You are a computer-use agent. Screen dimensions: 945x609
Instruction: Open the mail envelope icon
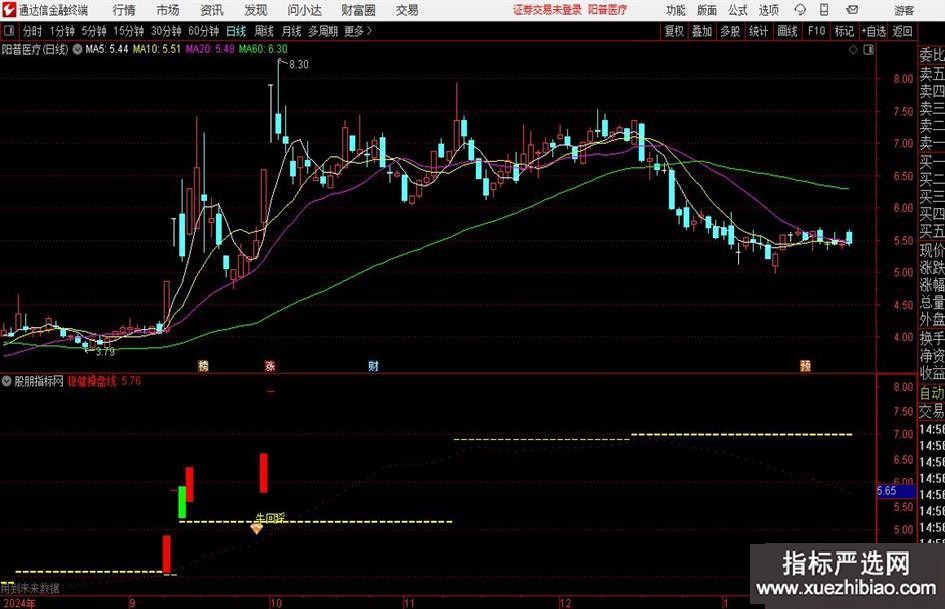point(852,10)
